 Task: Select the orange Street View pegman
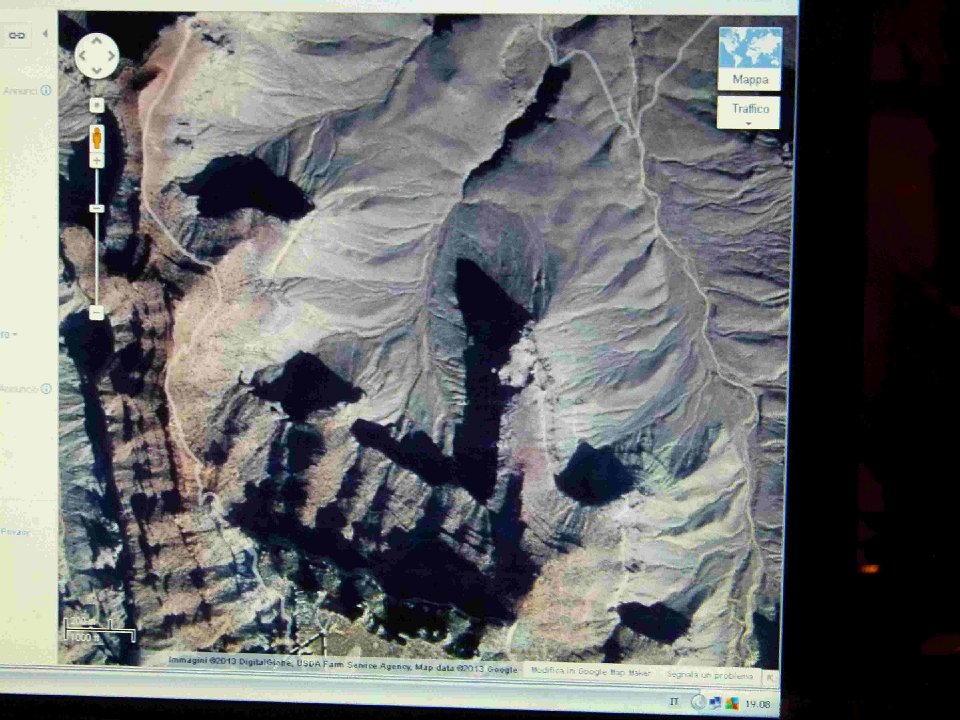[97, 138]
